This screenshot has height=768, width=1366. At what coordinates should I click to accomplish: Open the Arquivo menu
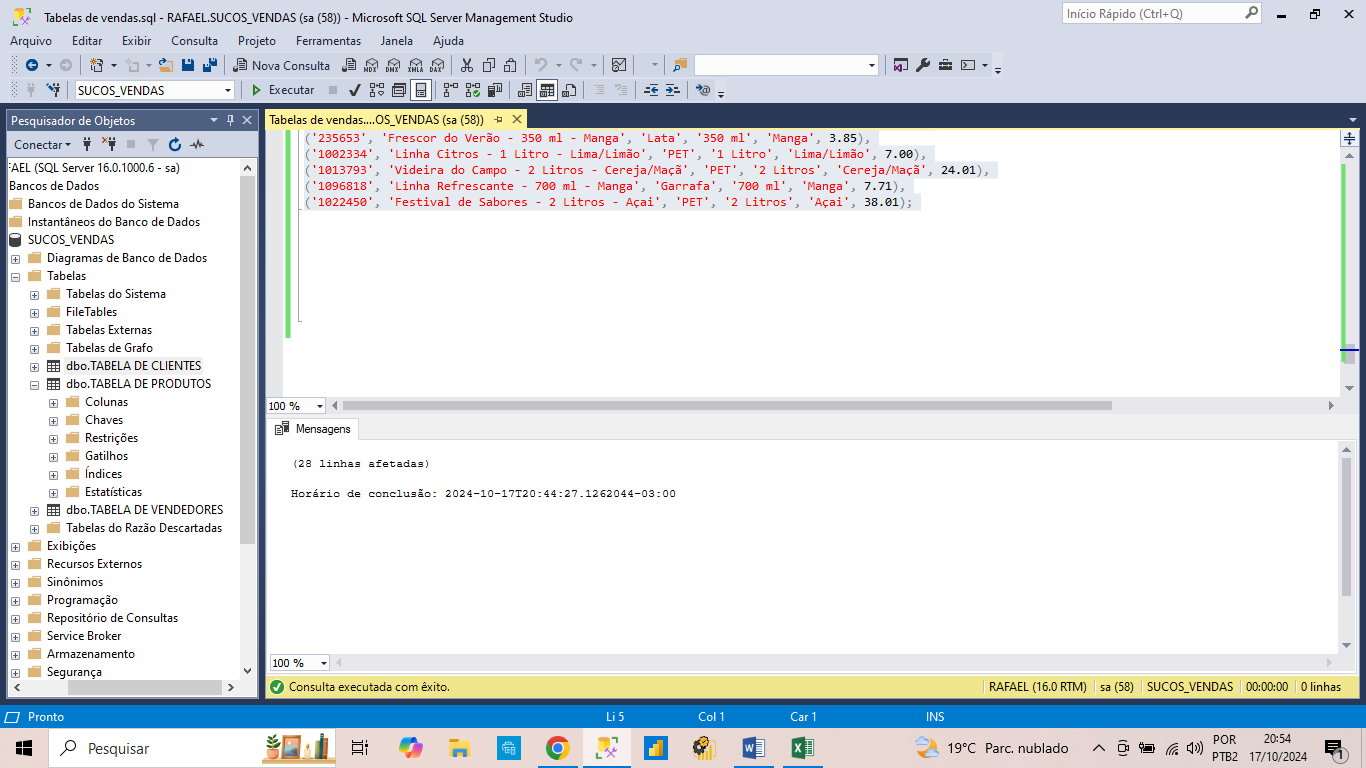point(31,41)
